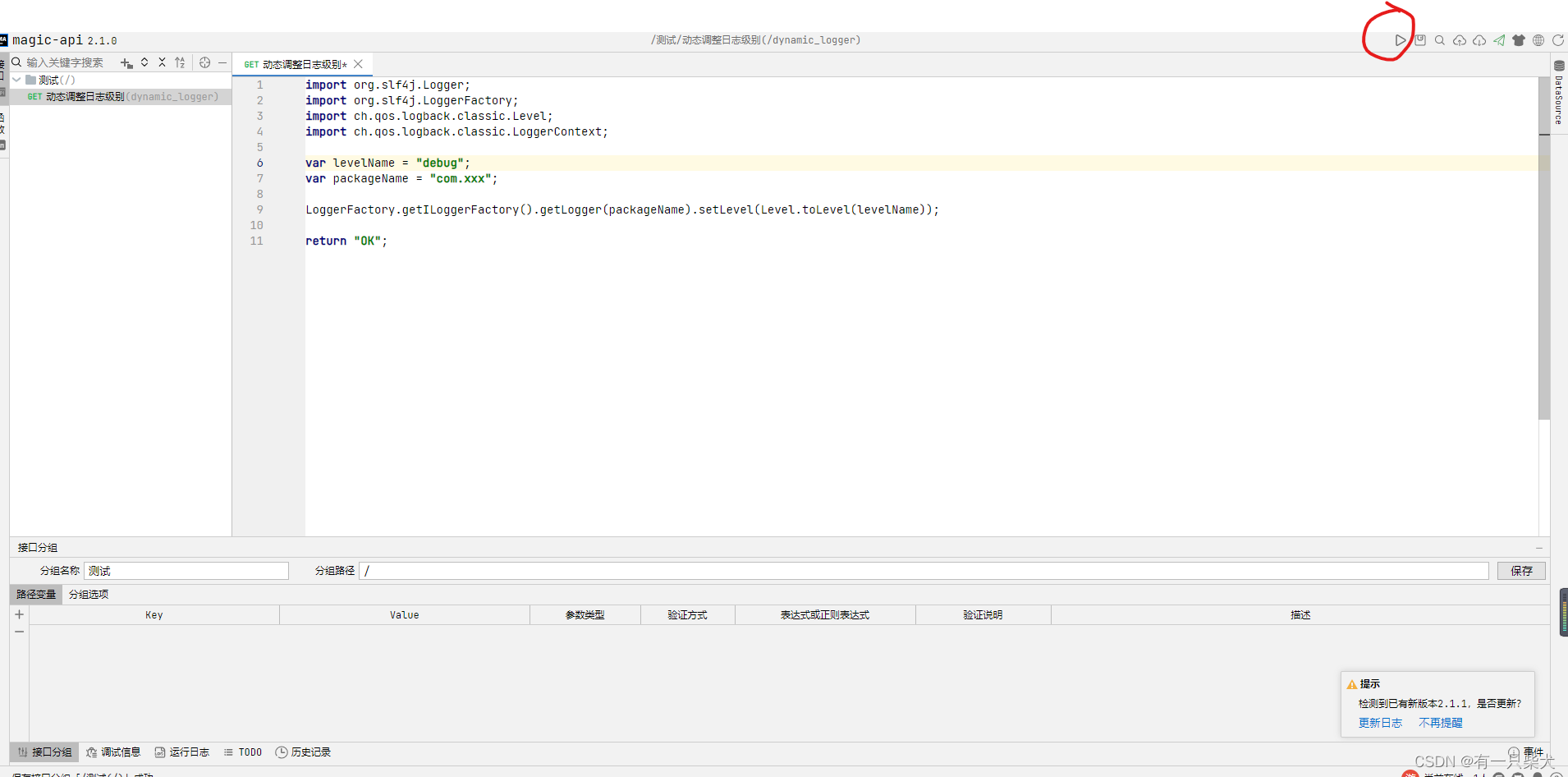
Task: Collapse all tree nodes icon
Action: [162, 62]
